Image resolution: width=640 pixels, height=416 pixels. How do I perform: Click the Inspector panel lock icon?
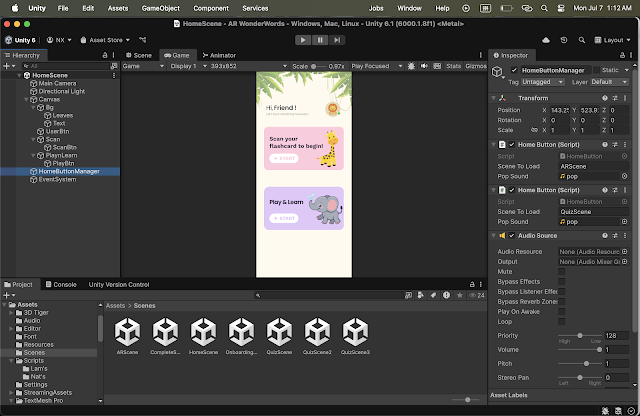[x=621, y=55]
